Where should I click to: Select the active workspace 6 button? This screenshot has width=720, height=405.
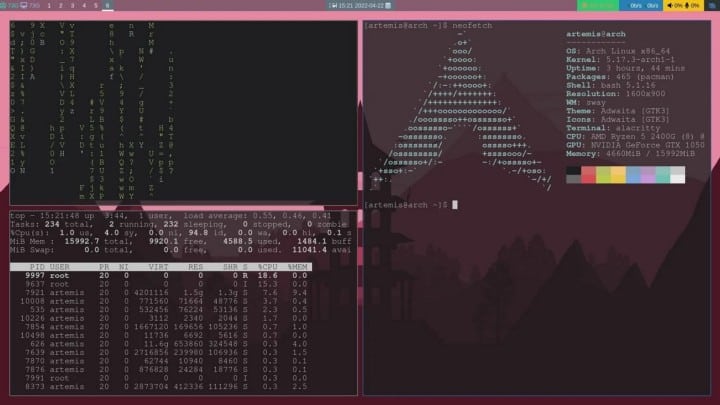[x=107, y=6]
